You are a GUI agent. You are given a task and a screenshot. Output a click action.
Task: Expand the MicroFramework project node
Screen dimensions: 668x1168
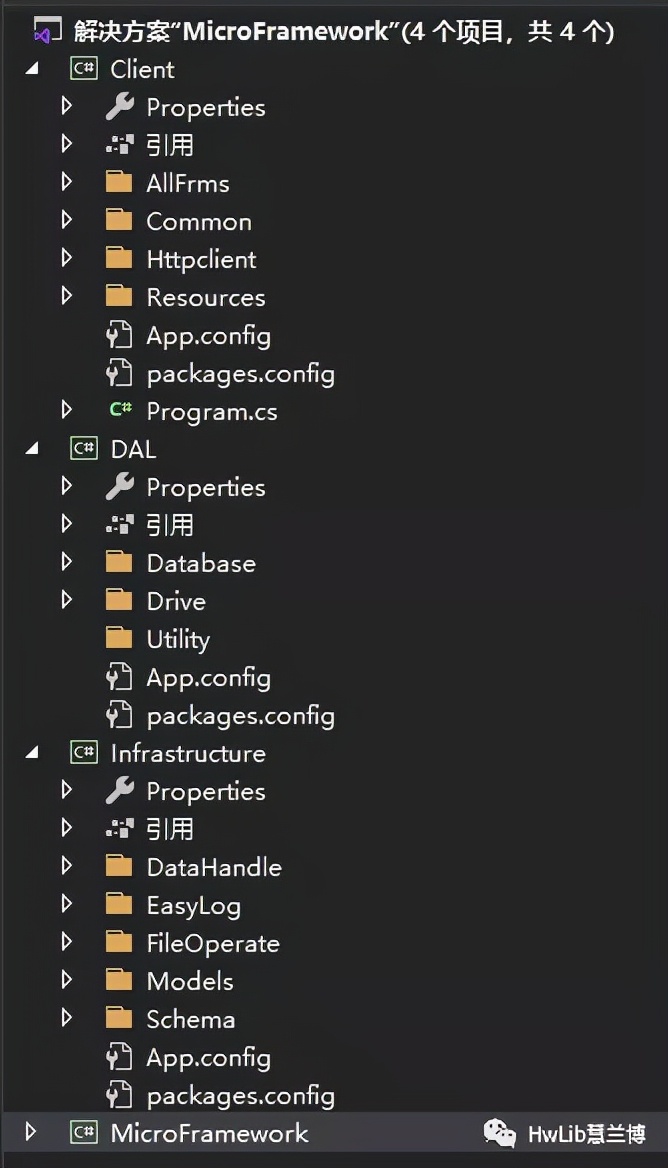tap(31, 1133)
